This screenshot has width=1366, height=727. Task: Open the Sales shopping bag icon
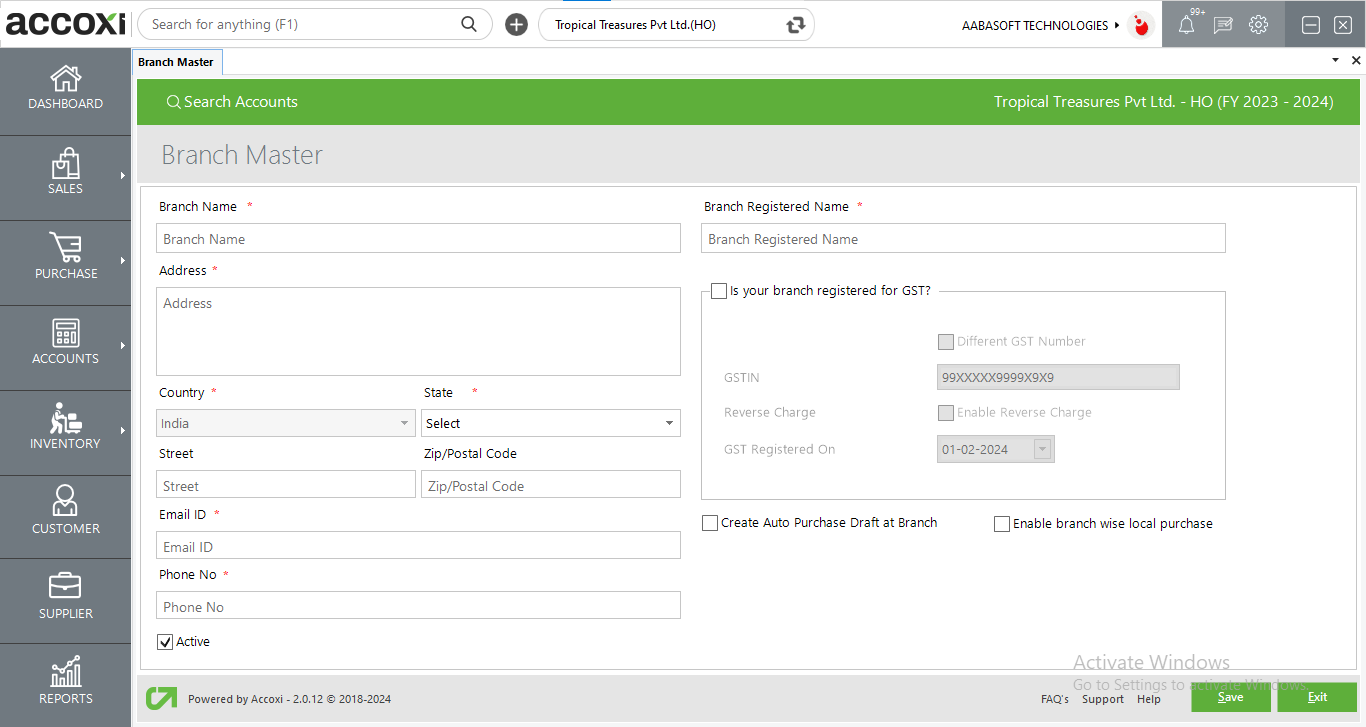pyautogui.click(x=66, y=164)
